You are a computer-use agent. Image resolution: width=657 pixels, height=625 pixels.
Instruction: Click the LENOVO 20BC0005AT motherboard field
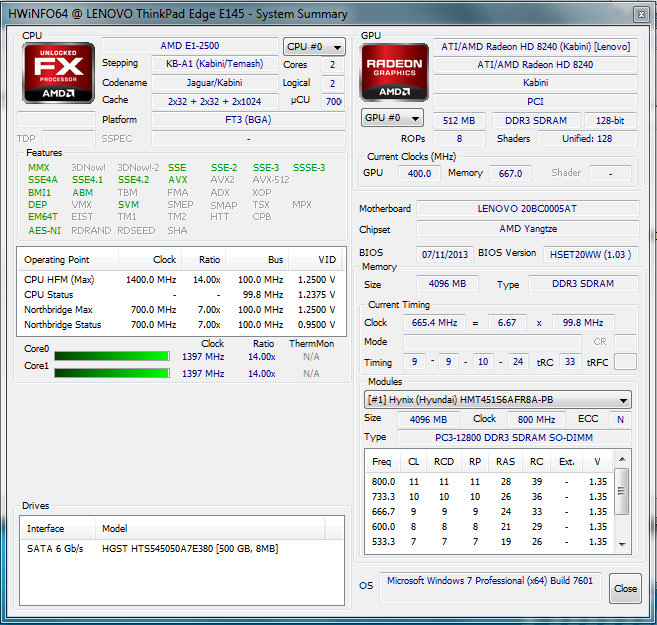[x=528, y=209]
